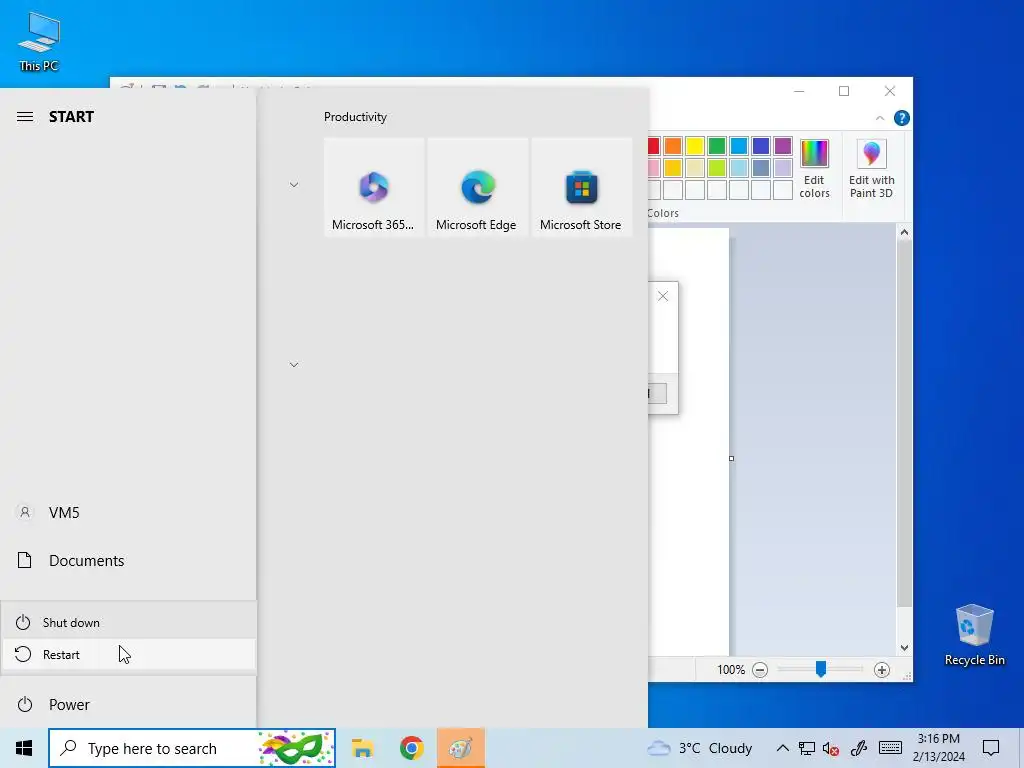This screenshot has height=768, width=1024.
Task: Open the VM5 user account menu
Action: (128, 513)
